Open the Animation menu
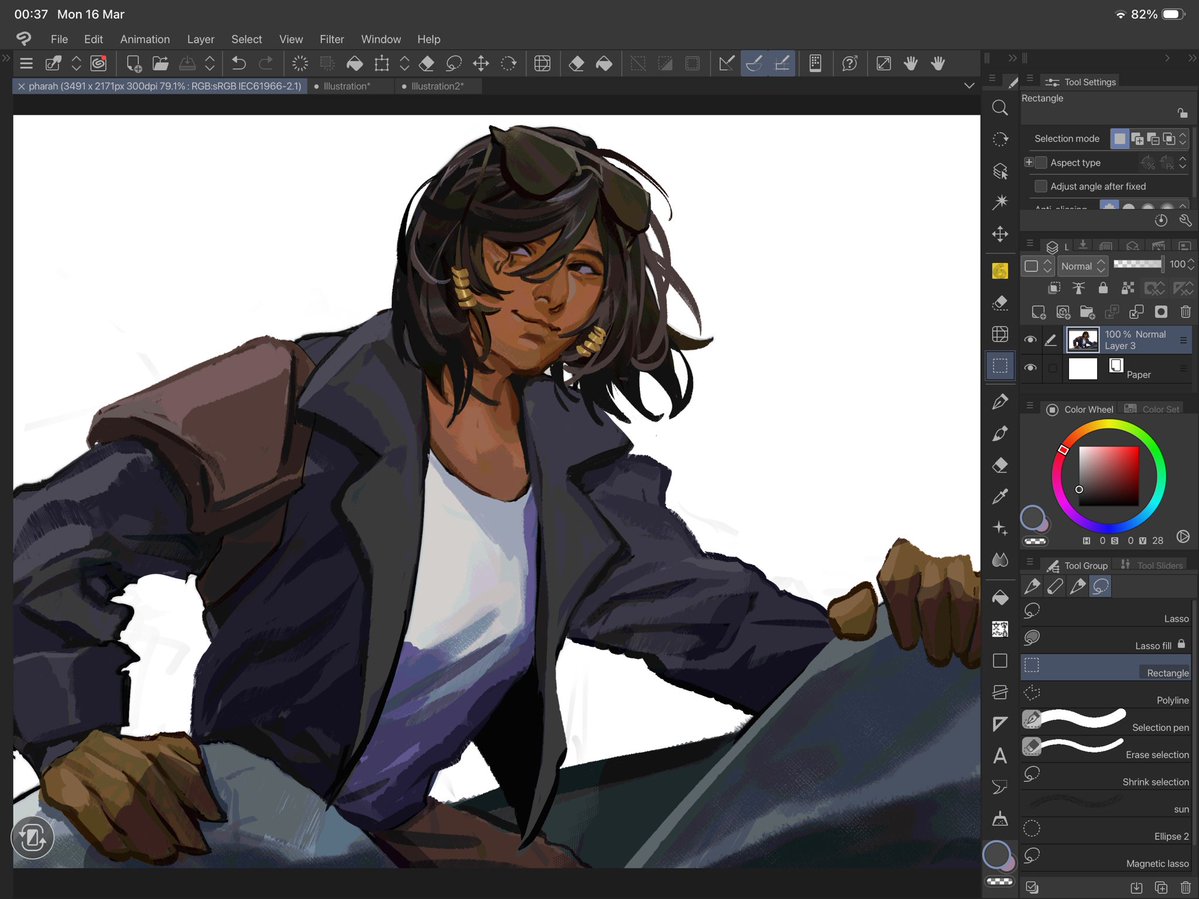The image size is (1199, 899). click(145, 39)
